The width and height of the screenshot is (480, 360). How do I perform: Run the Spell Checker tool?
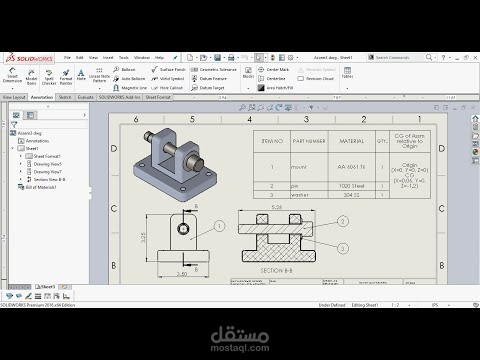[49, 77]
